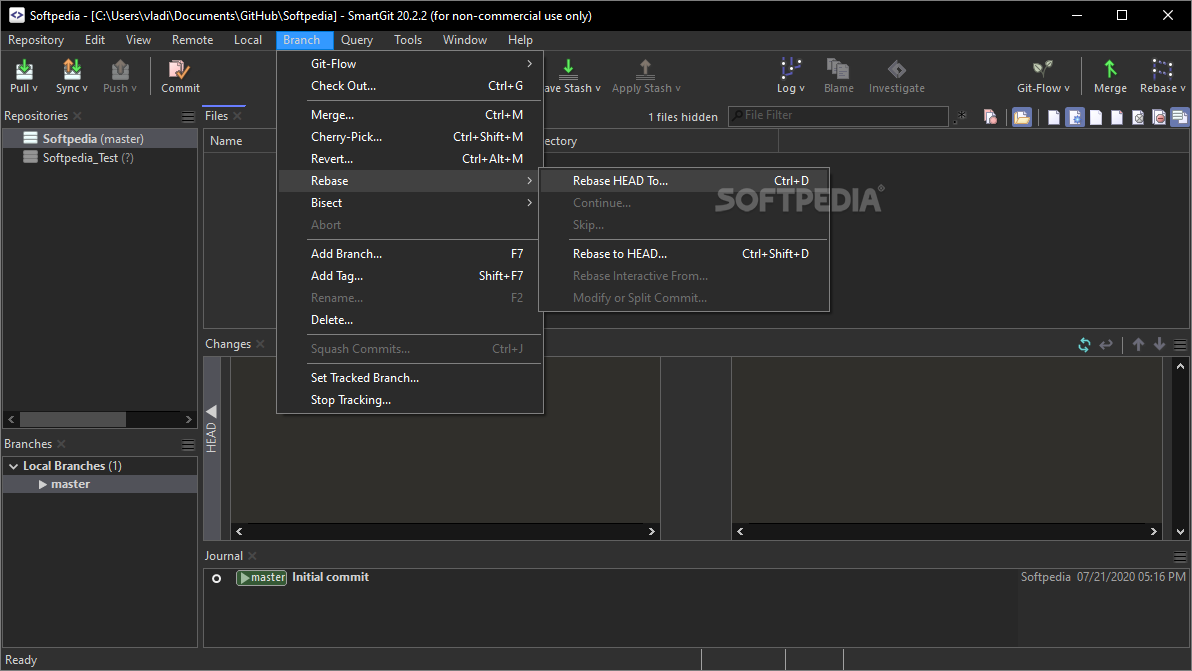
Task: Click the Pull toolbar icon
Action: [x=24, y=69]
